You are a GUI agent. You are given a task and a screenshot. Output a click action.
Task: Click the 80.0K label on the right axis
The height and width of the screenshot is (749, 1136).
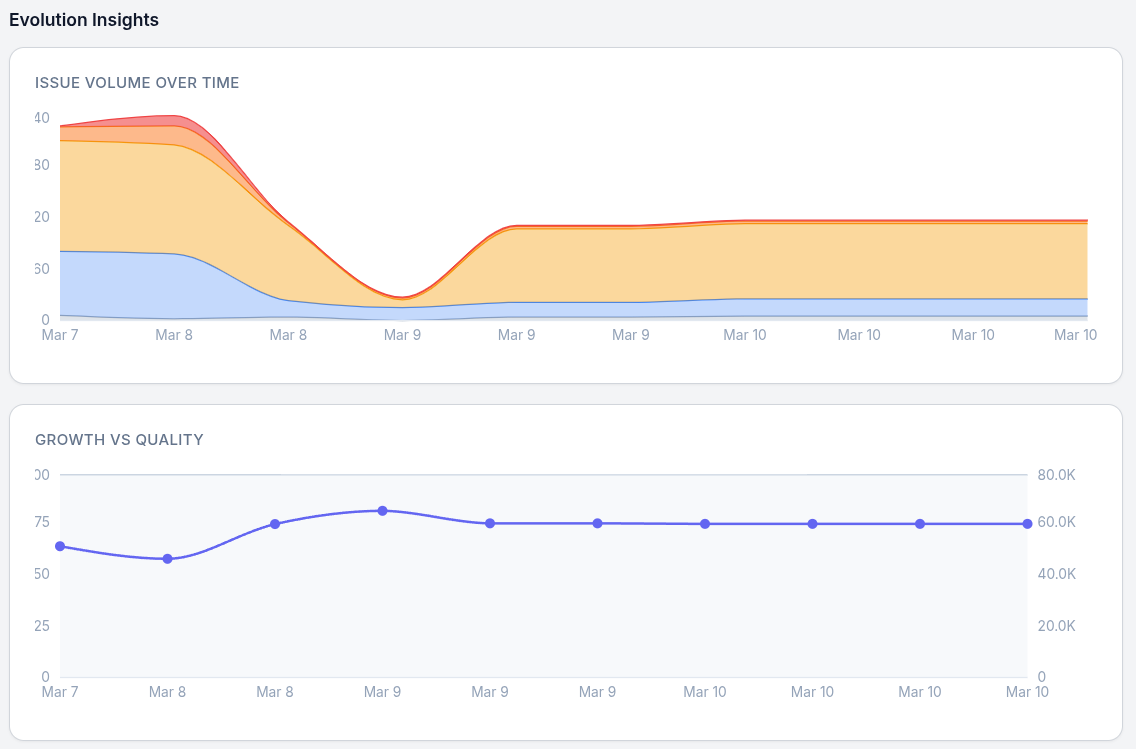coord(1056,475)
